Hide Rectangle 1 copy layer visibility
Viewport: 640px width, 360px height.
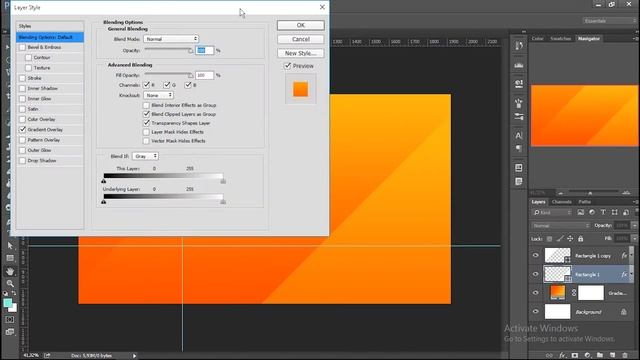[536, 256]
